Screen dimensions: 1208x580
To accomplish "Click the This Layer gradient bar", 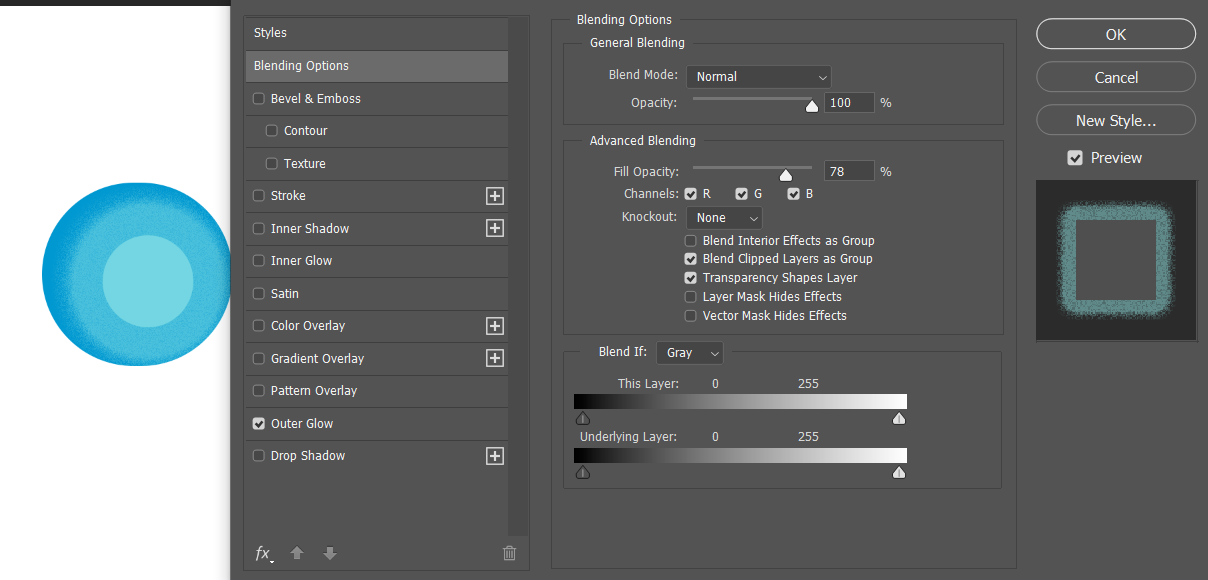I will pyautogui.click(x=741, y=401).
